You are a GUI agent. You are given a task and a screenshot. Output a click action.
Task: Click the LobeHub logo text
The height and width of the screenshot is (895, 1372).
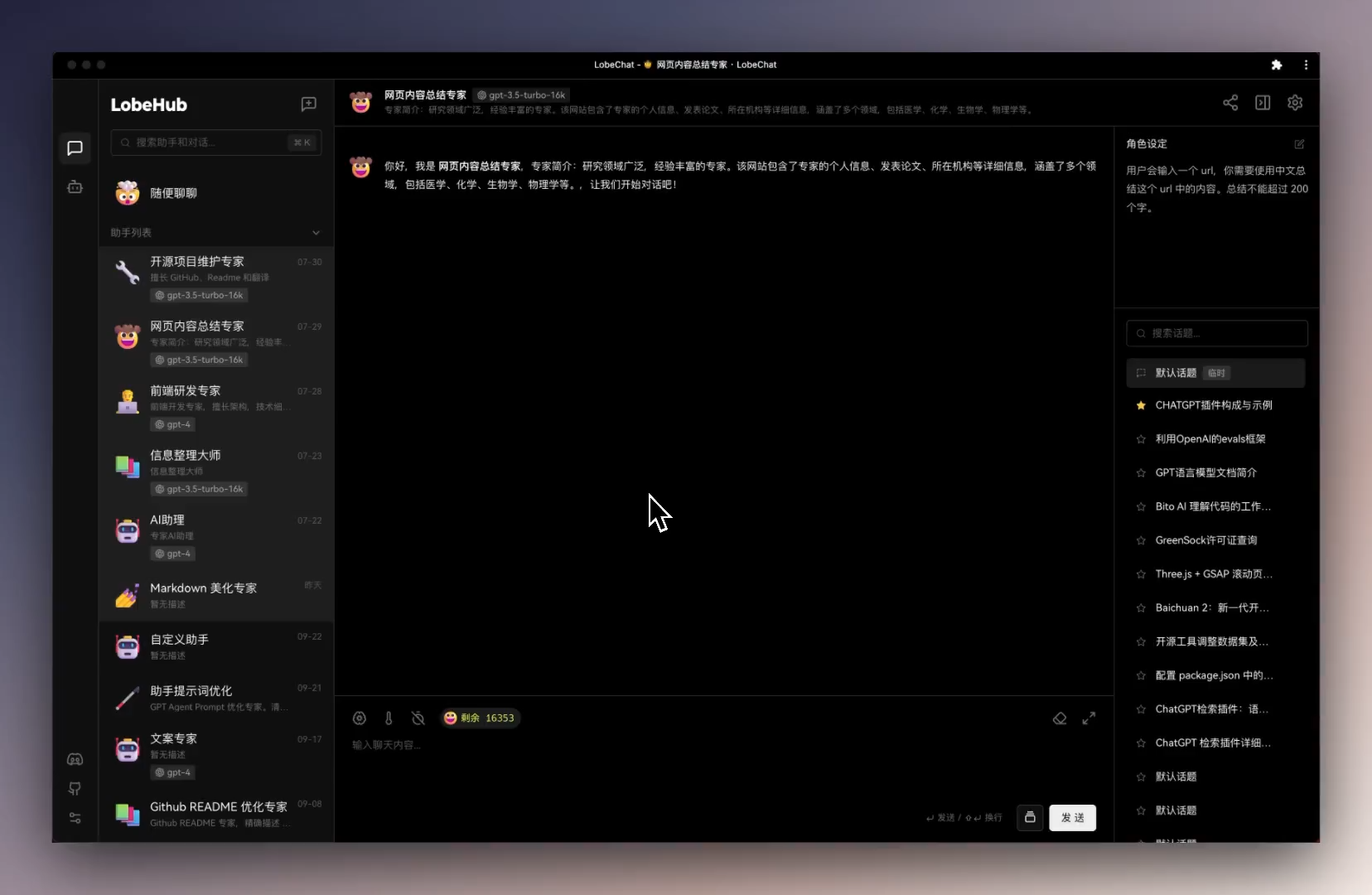click(x=149, y=105)
